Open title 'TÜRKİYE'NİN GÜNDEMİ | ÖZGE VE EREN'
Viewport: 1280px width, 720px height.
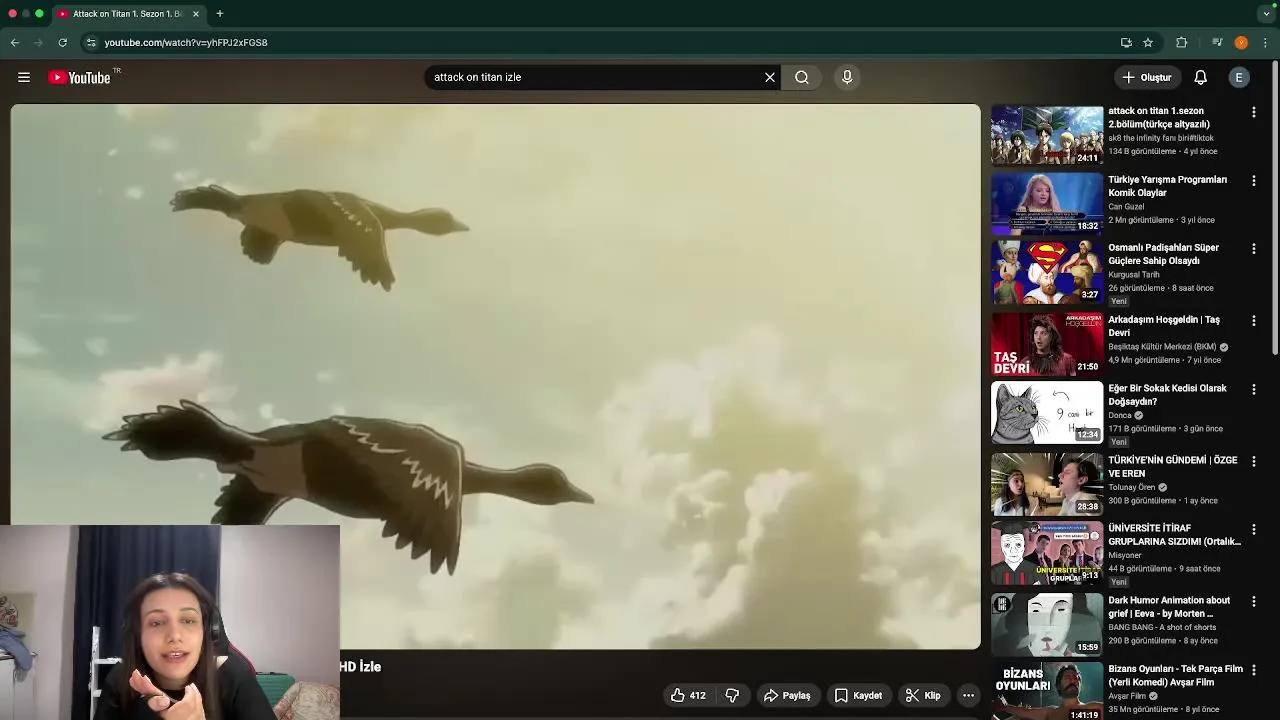[1172, 467]
